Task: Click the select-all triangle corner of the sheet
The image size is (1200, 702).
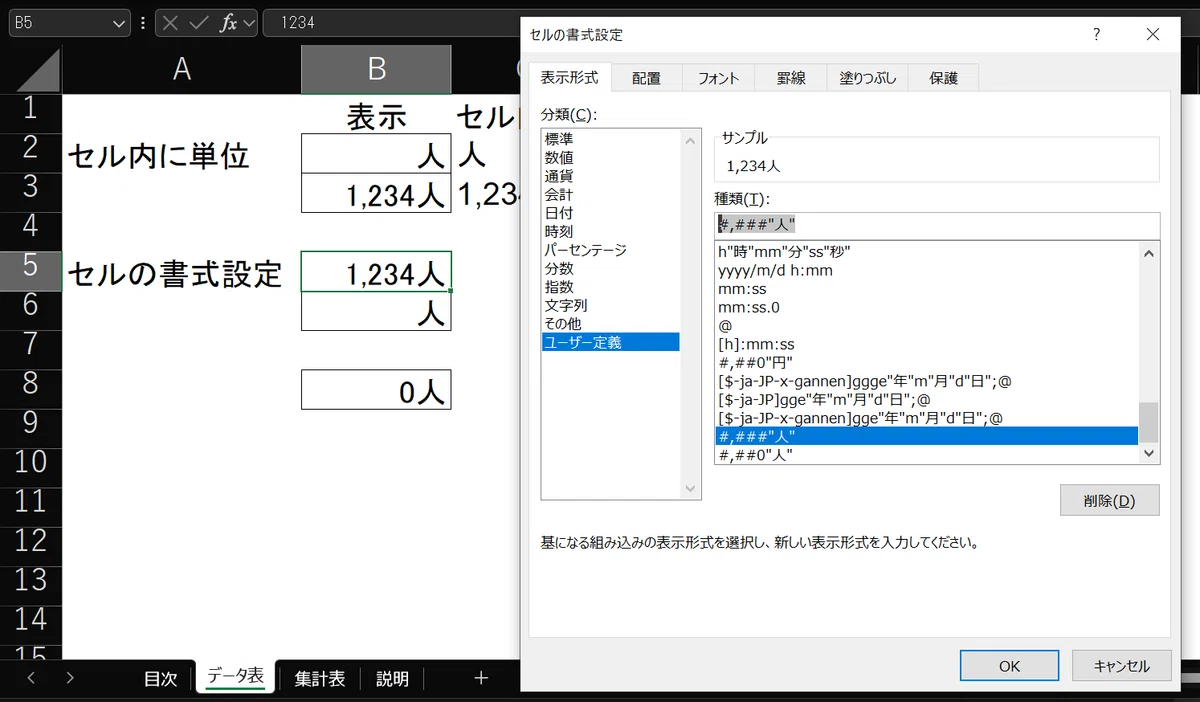Action: tap(37, 70)
